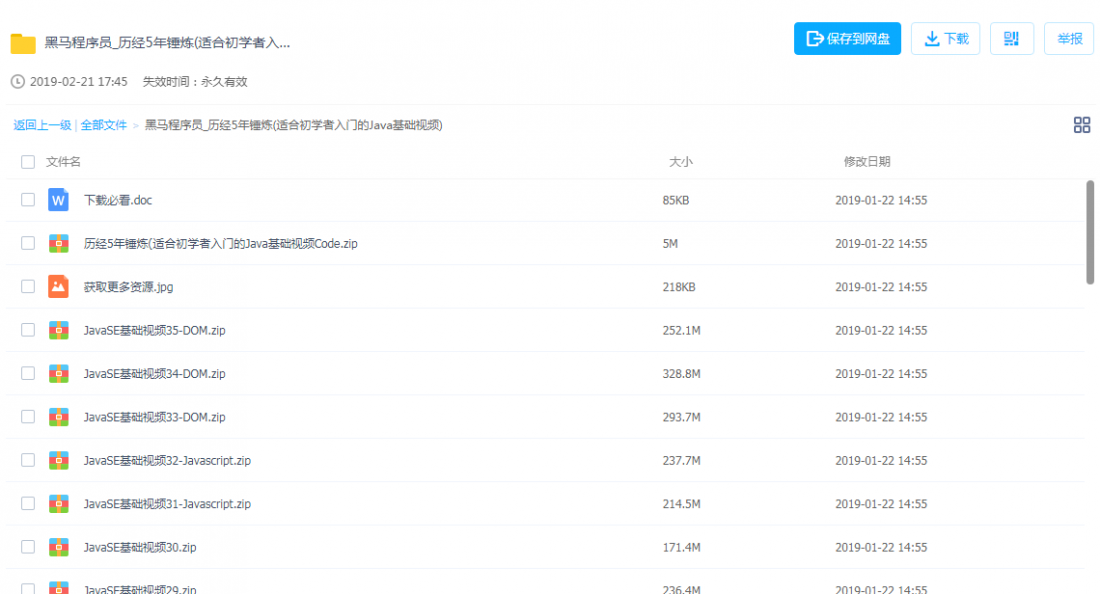Tick checkbox for JavaSE基础视频31-Javascript.zip

click(x=28, y=504)
